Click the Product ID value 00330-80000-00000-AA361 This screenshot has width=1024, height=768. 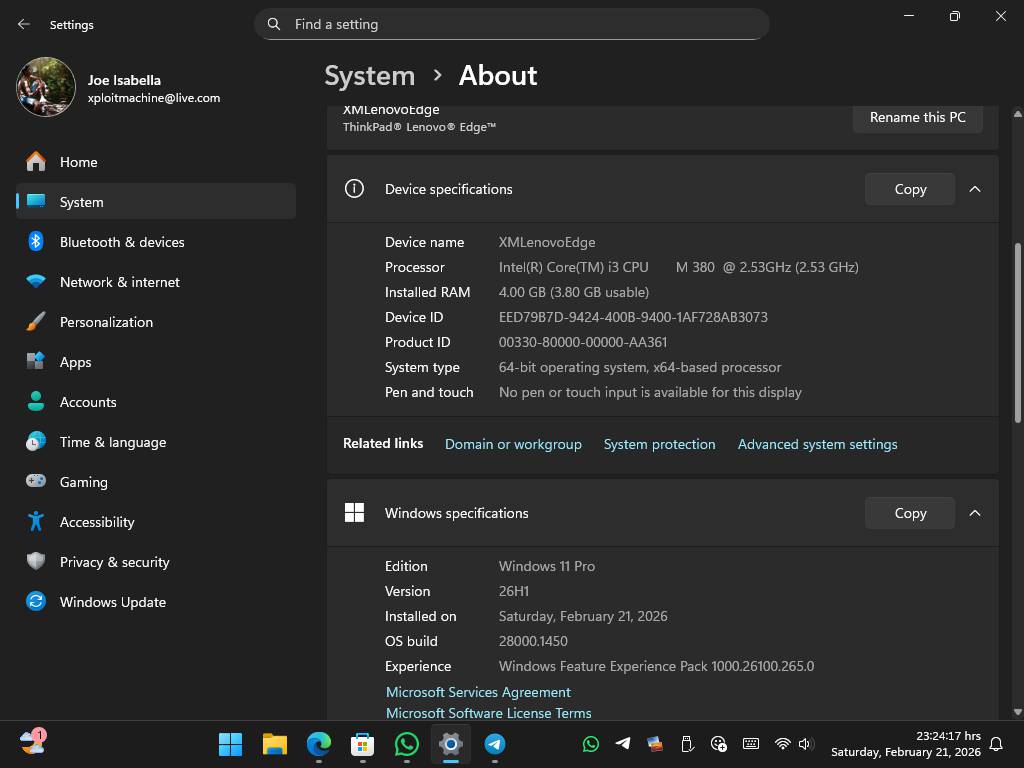click(x=583, y=342)
